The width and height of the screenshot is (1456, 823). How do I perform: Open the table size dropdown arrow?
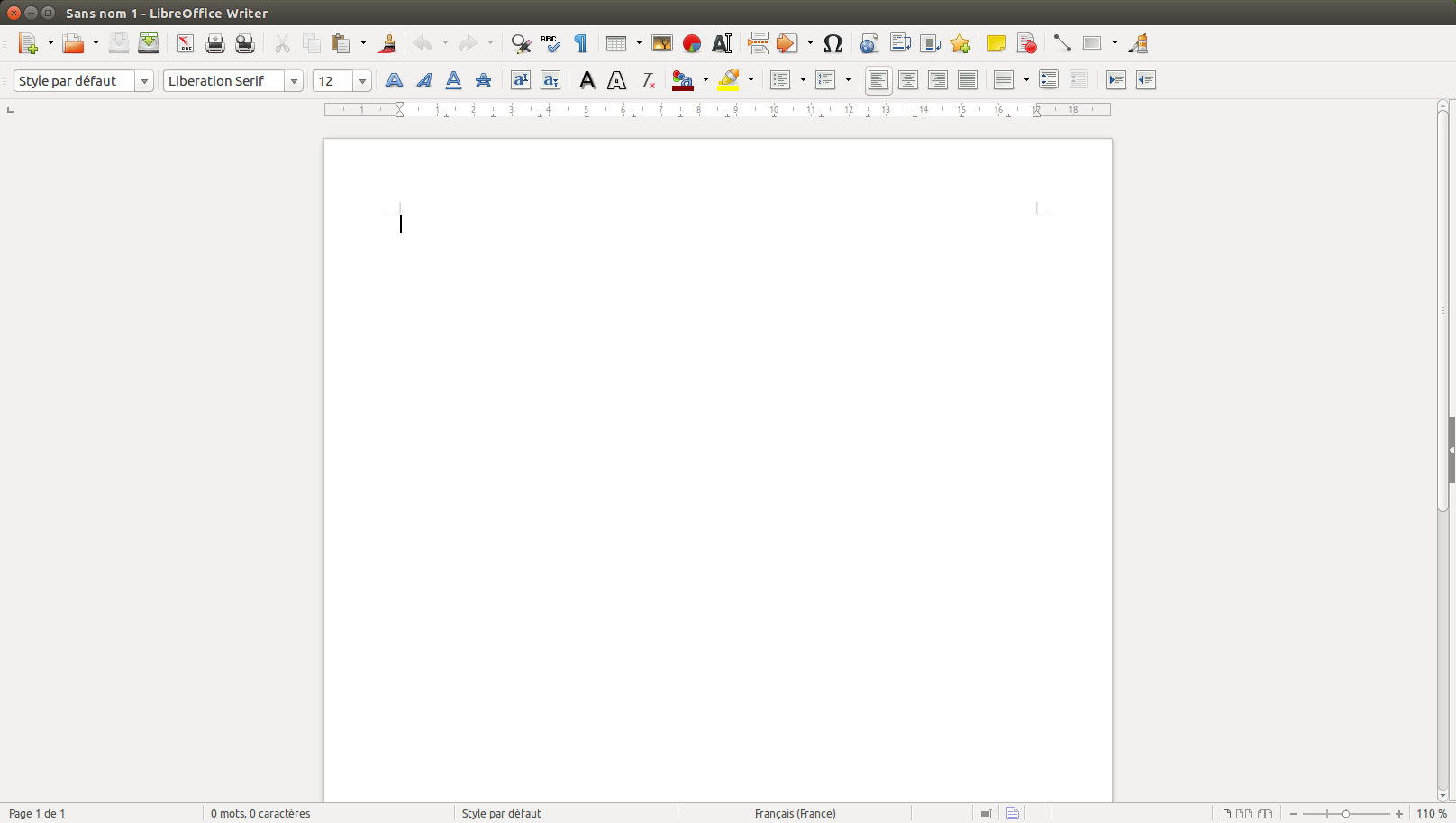(x=639, y=43)
